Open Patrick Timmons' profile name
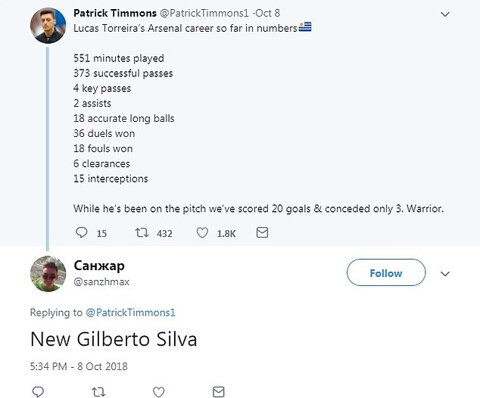This screenshot has height=398, width=480. (x=115, y=13)
